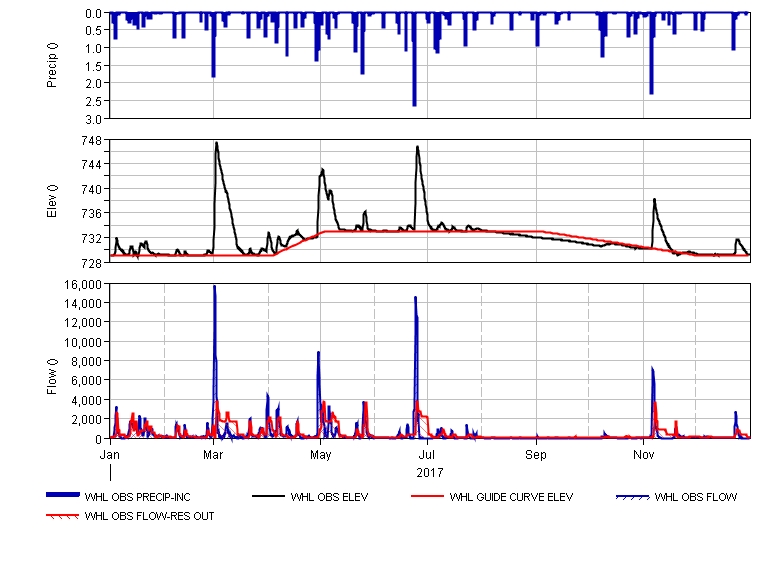
Task: Click the Nov label on the time axis
Action: click(643, 454)
